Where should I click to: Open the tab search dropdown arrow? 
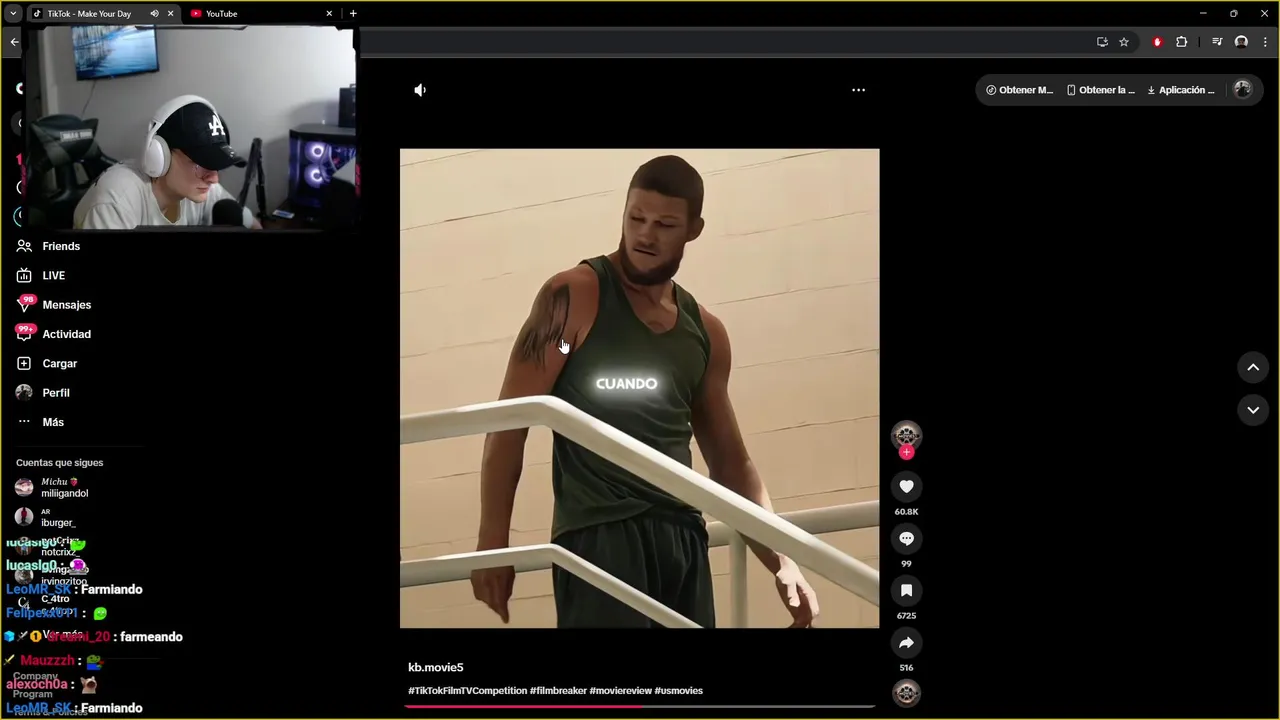[13, 14]
